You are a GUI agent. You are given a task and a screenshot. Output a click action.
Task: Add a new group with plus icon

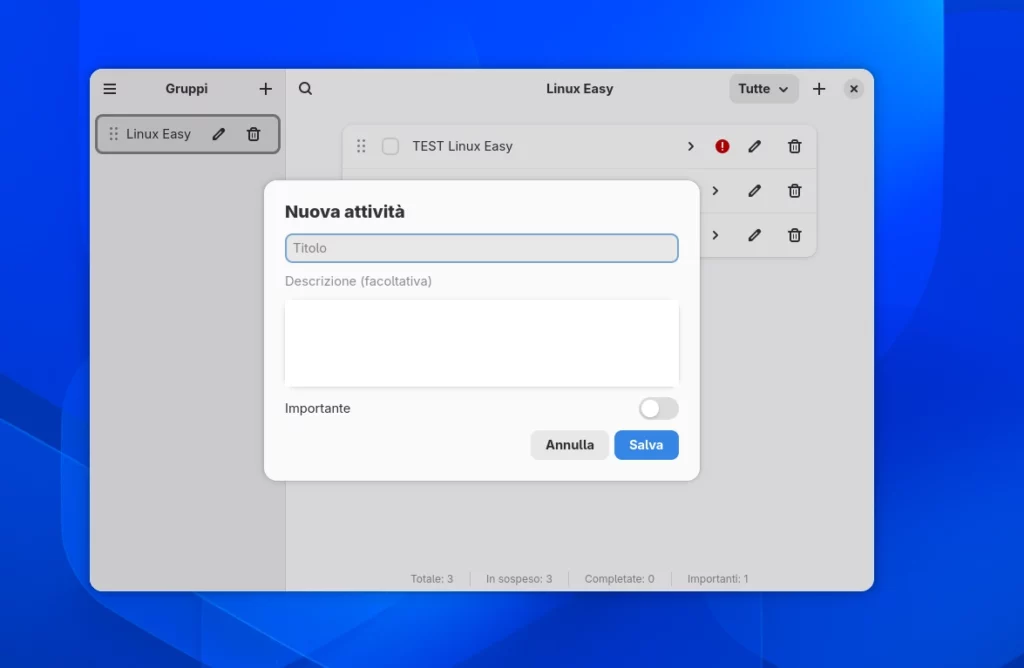pos(265,89)
